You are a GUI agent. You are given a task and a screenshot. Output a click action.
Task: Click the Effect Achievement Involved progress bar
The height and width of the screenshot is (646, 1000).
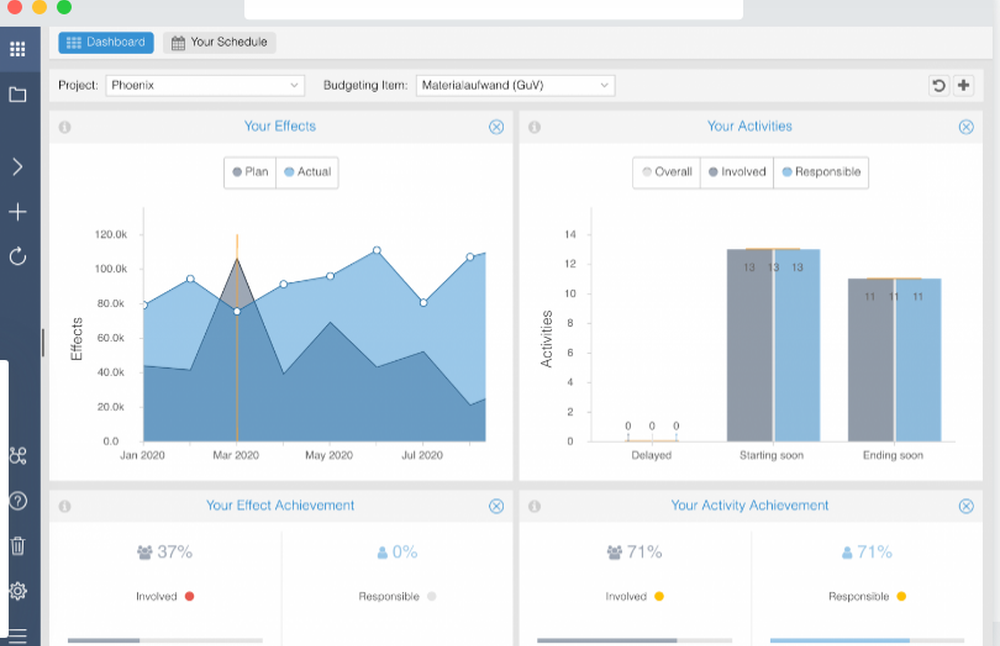[x=165, y=640]
